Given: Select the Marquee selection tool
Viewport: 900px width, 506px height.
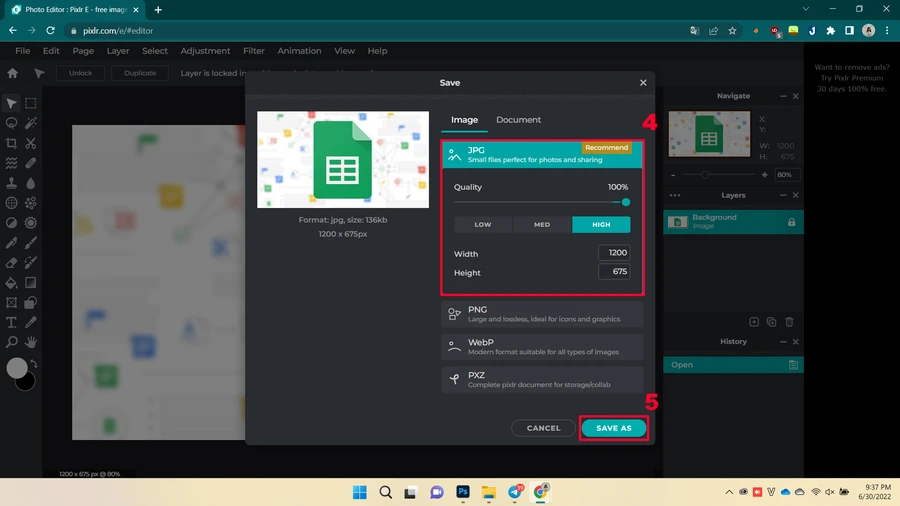Looking at the screenshot, I should (30, 103).
